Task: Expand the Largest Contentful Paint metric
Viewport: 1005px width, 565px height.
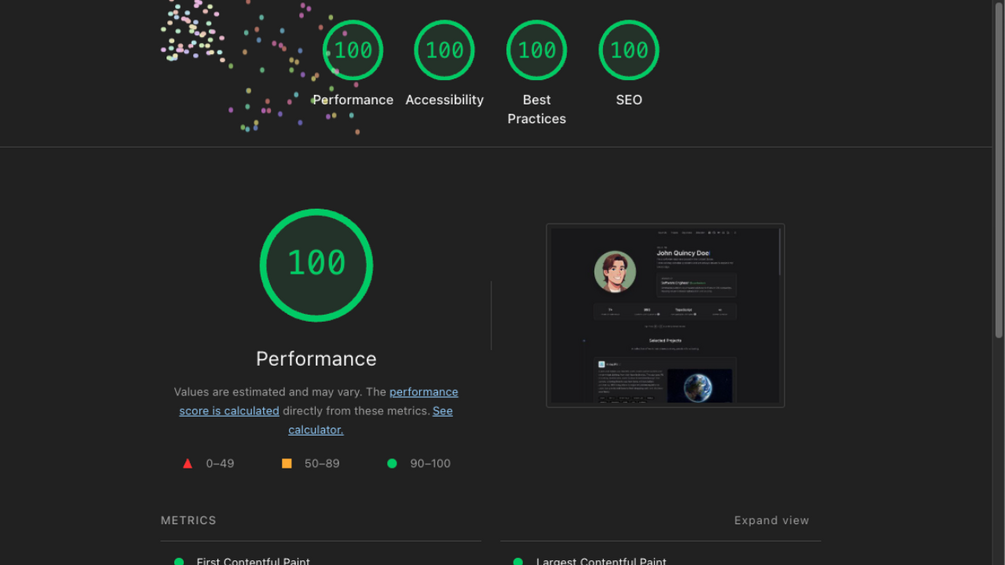Action: pos(601,561)
